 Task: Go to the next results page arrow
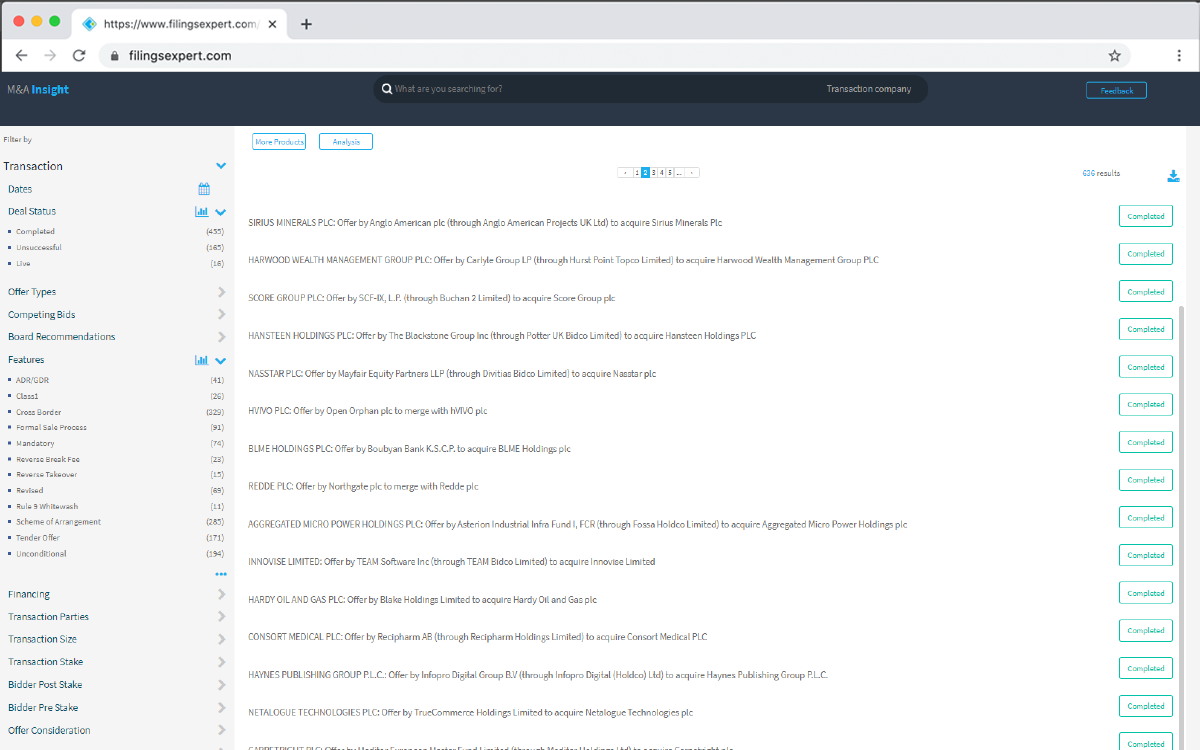point(693,173)
